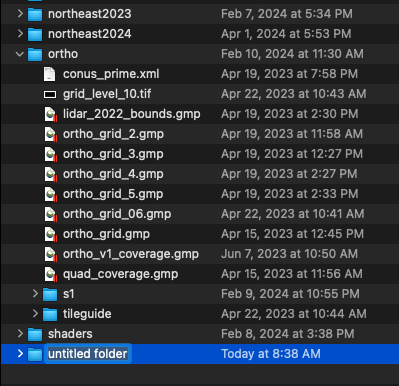Select the ortho folder name
This screenshot has height=386, width=399.
(63, 54)
